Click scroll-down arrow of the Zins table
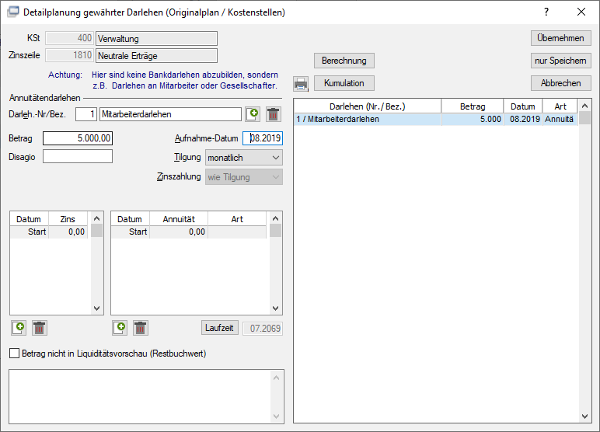Image resolution: width=600 pixels, height=432 pixels. tap(97, 308)
